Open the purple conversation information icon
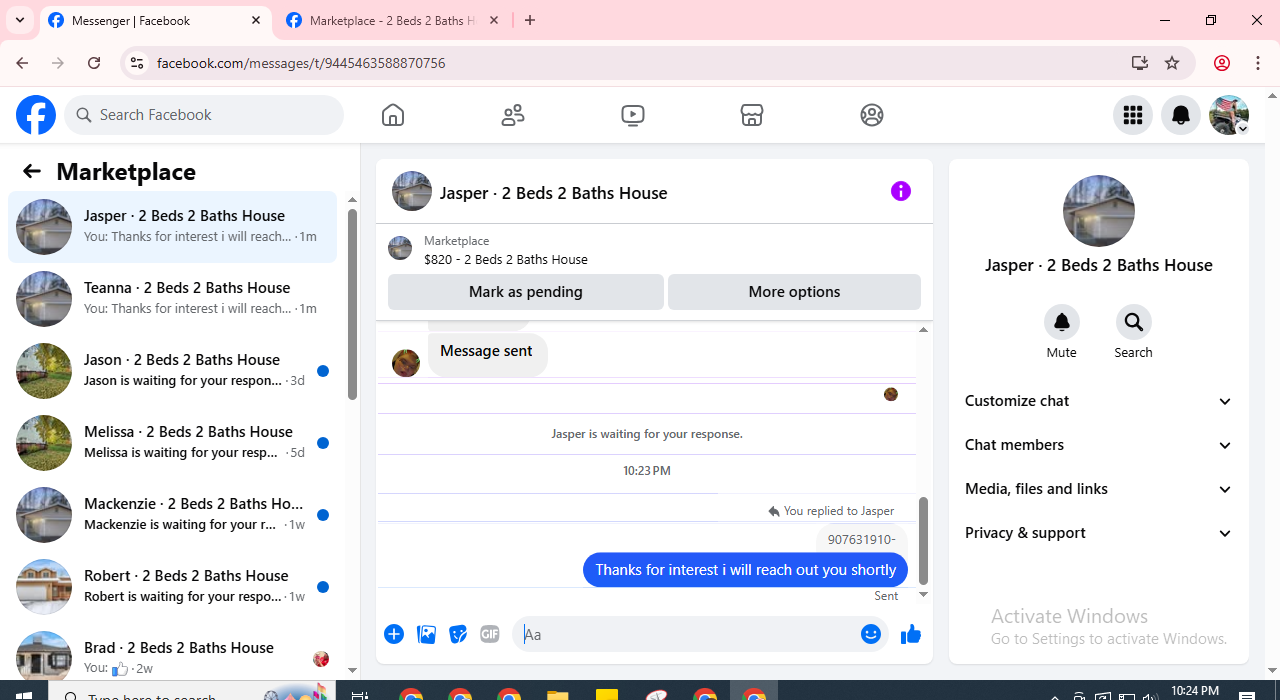The width and height of the screenshot is (1280, 700). click(901, 191)
